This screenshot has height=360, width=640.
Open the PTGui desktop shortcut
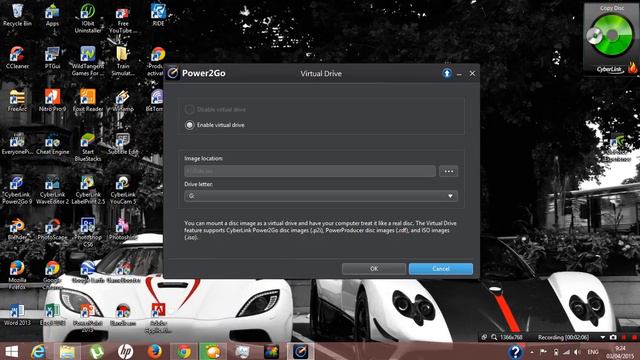coord(52,57)
